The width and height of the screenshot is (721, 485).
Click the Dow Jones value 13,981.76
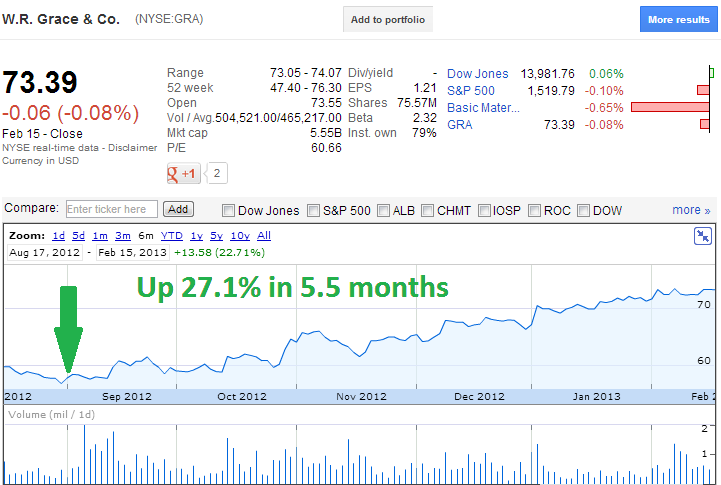point(547,74)
